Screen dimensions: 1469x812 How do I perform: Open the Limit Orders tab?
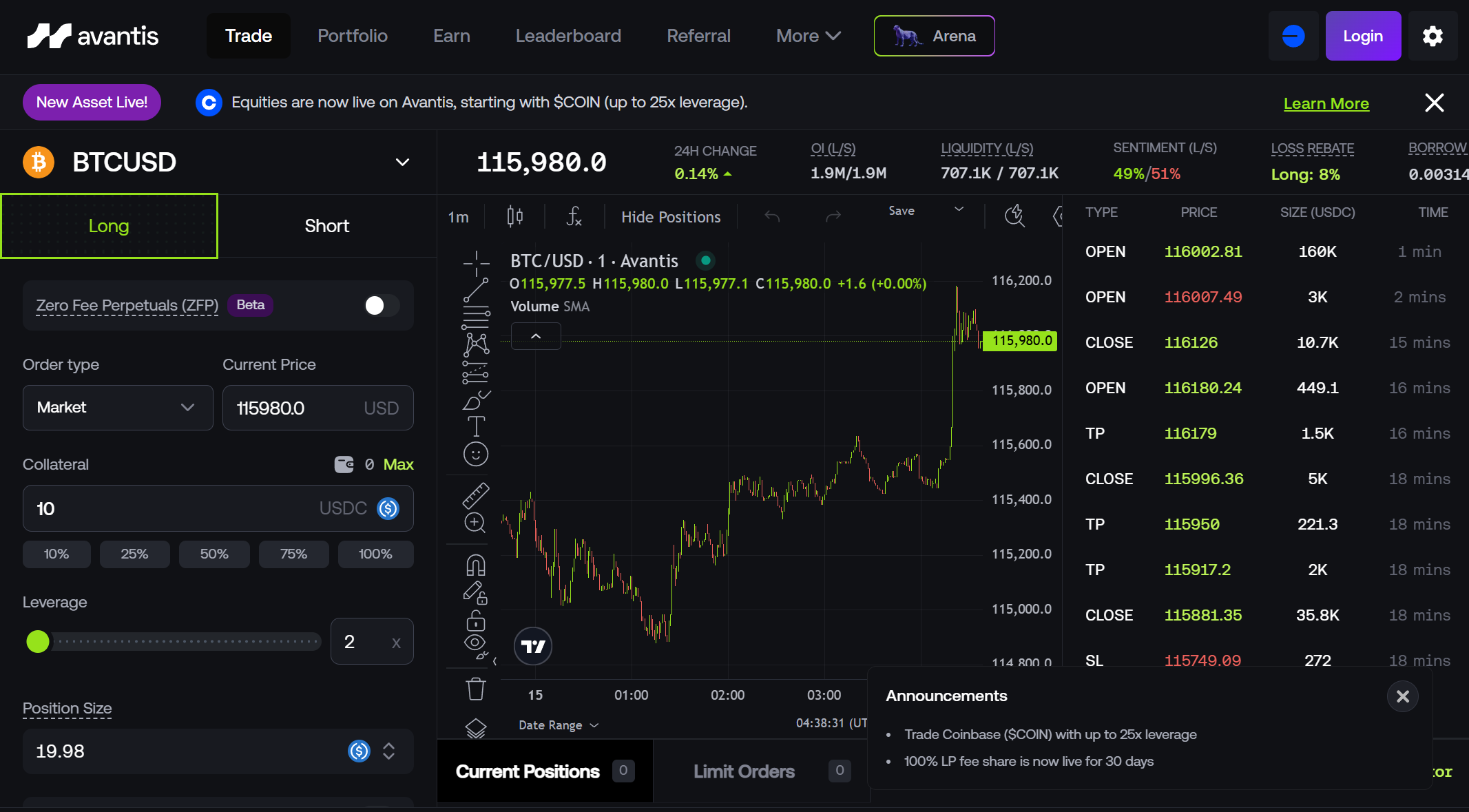coord(744,771)
